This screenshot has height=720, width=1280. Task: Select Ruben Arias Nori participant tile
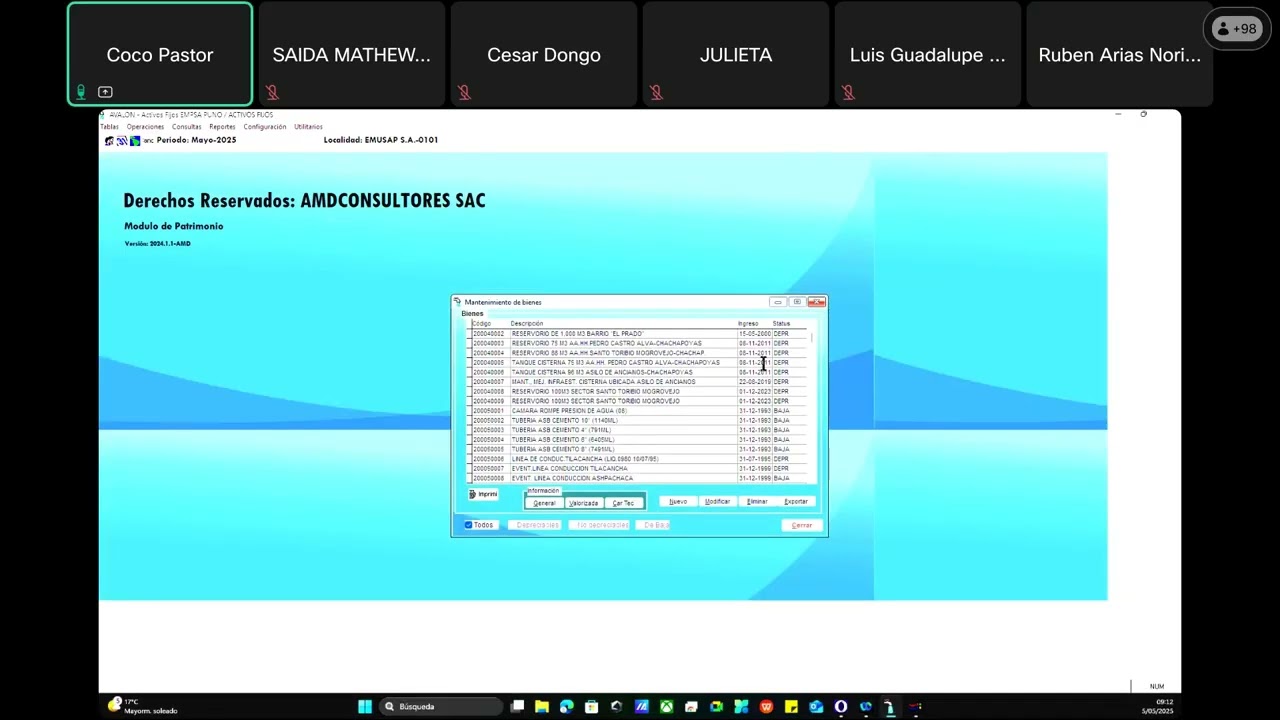pos(1120,54)
